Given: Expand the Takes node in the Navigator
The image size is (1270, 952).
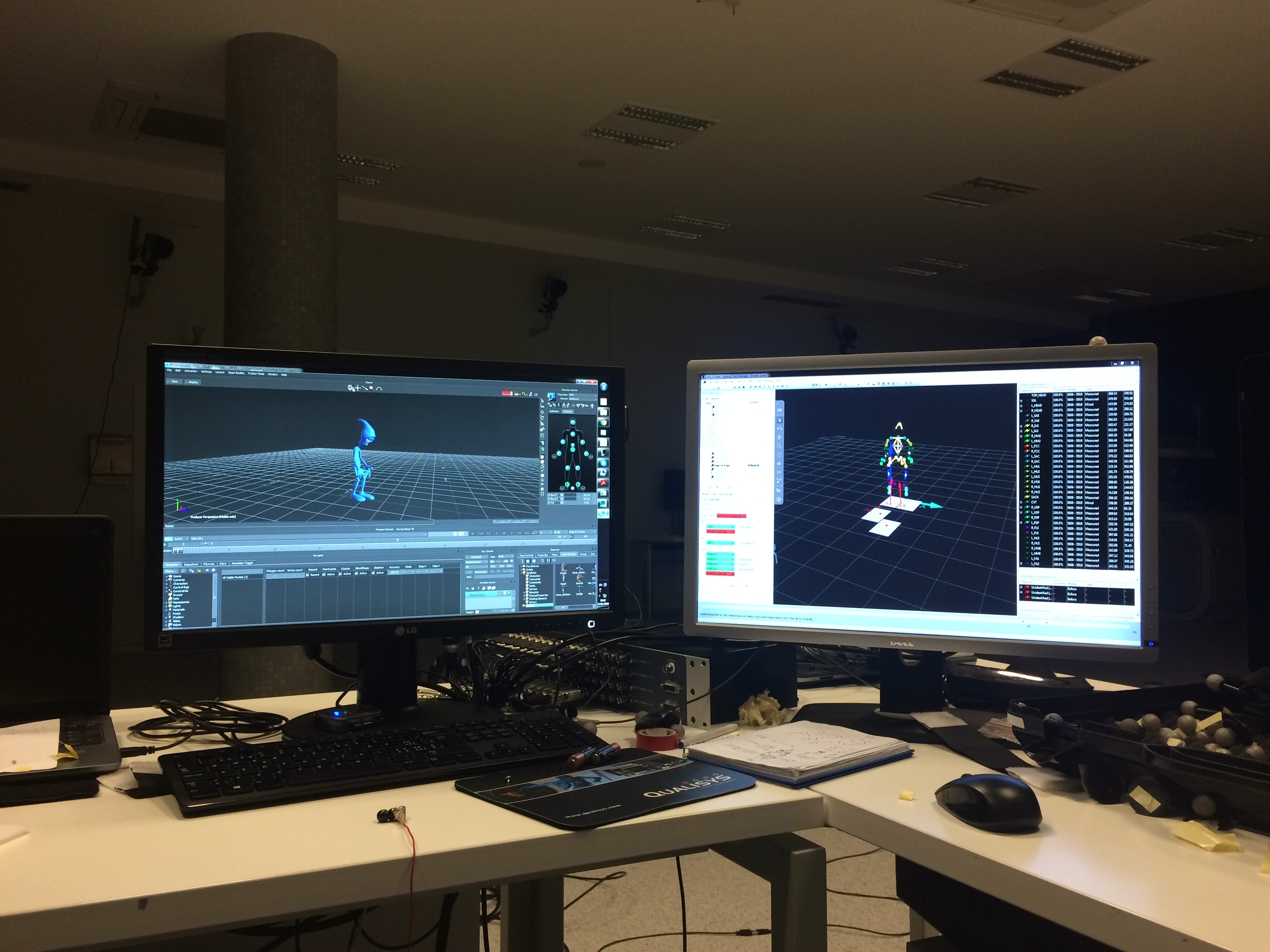Looking at the screenshot, I should (166, 621).
